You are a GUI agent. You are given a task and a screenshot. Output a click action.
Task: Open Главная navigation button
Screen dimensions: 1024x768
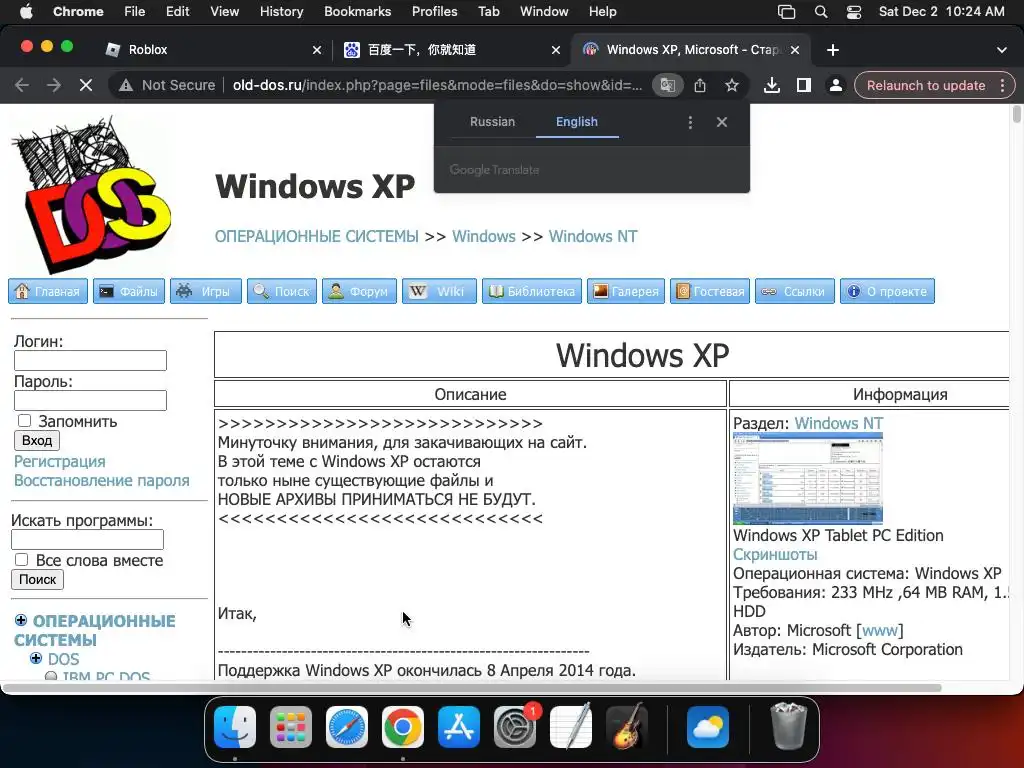48,291
